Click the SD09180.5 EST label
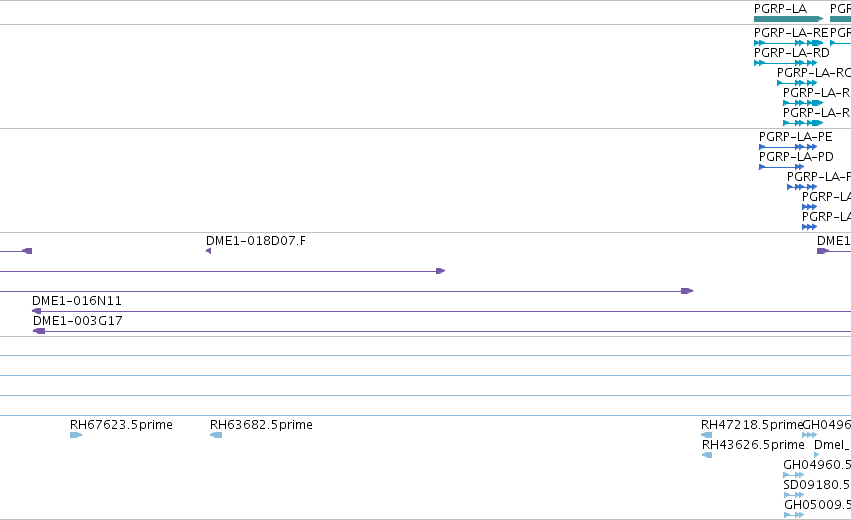 tap(817, 485)
